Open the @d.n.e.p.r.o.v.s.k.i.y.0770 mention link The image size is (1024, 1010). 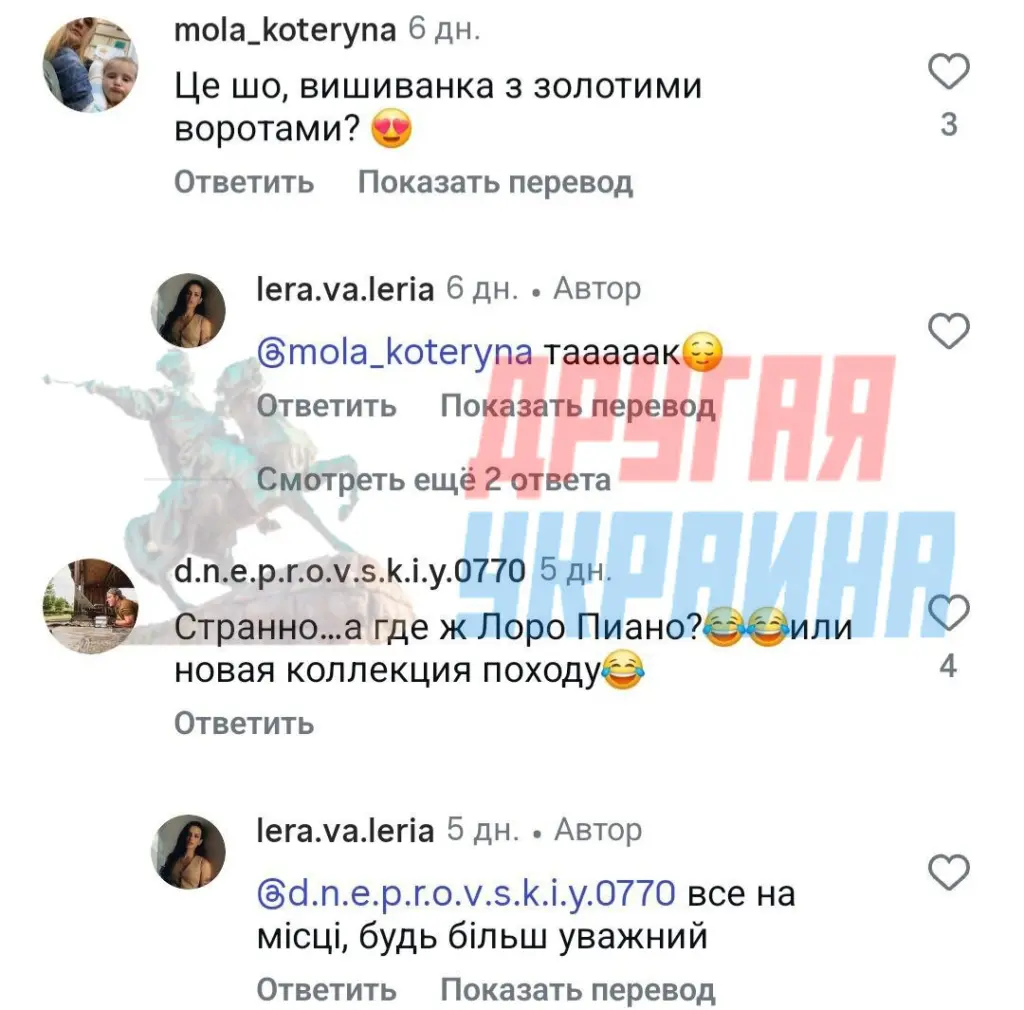tap(466, 894)
